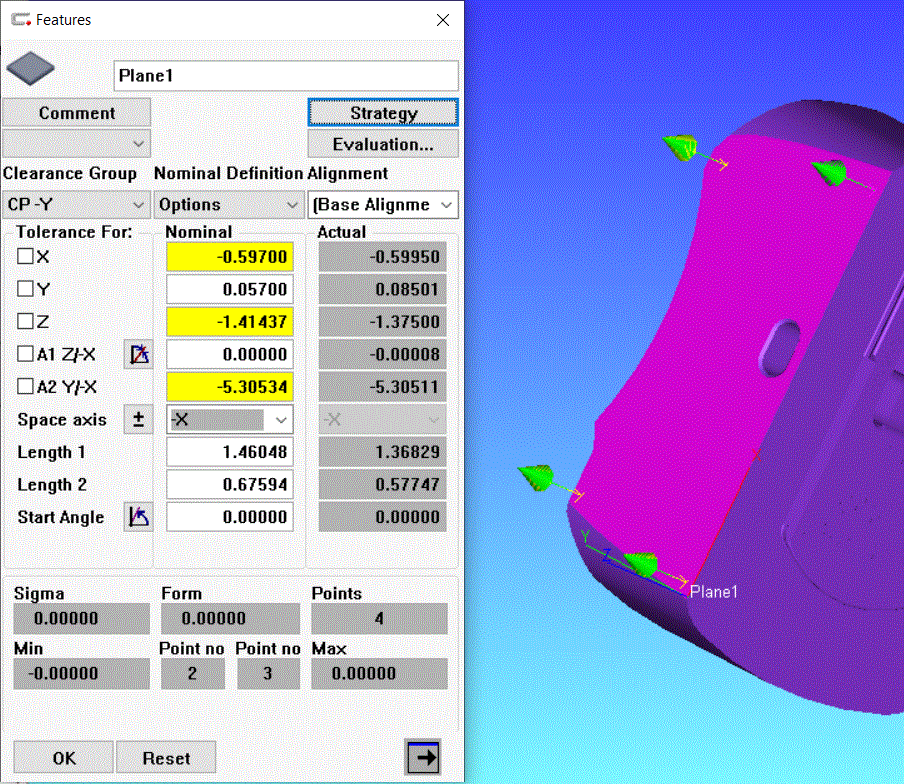904x784 pixels.
Task: Click the Features window title icon
Action: click(20, 19)
